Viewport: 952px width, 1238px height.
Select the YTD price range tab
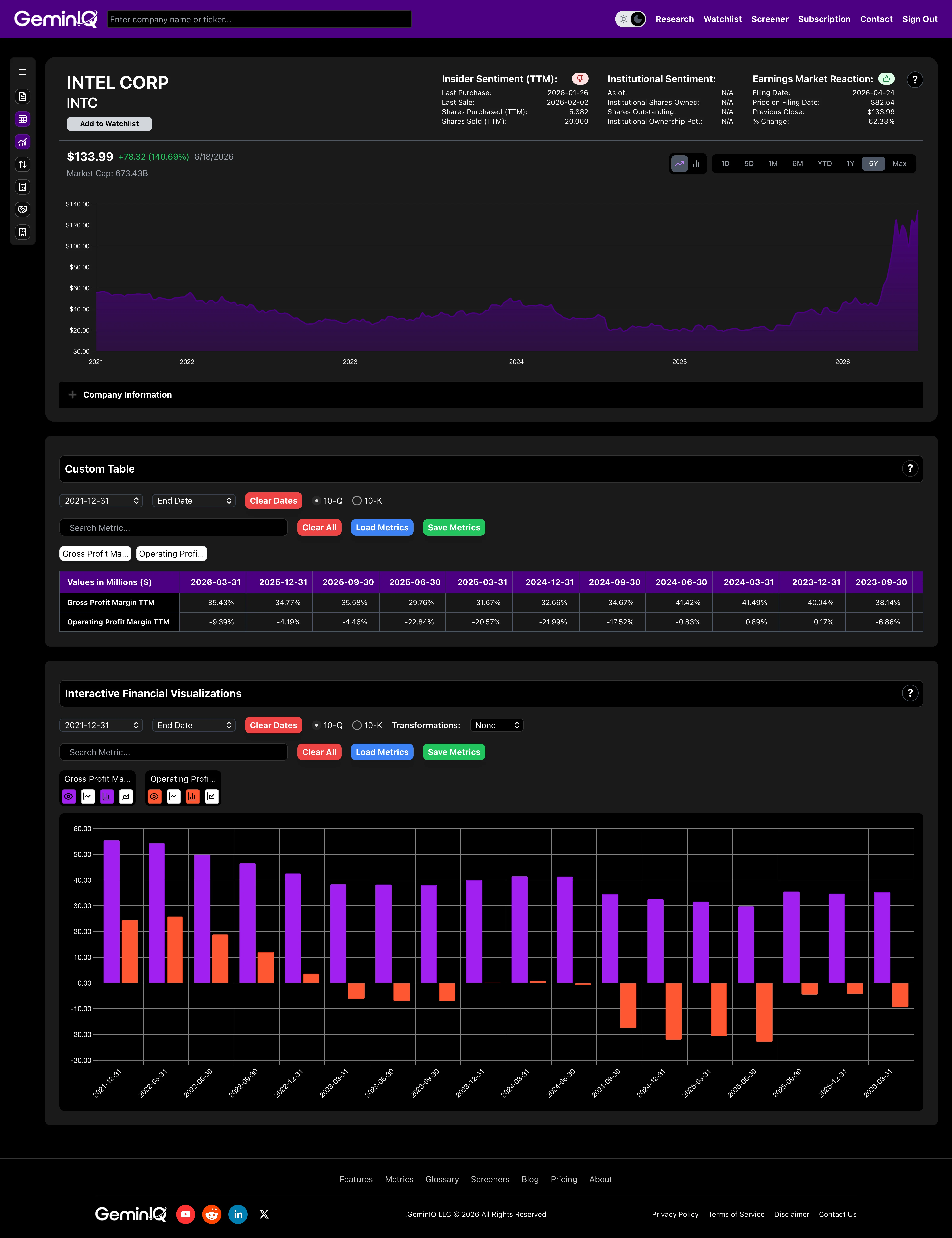824,164
